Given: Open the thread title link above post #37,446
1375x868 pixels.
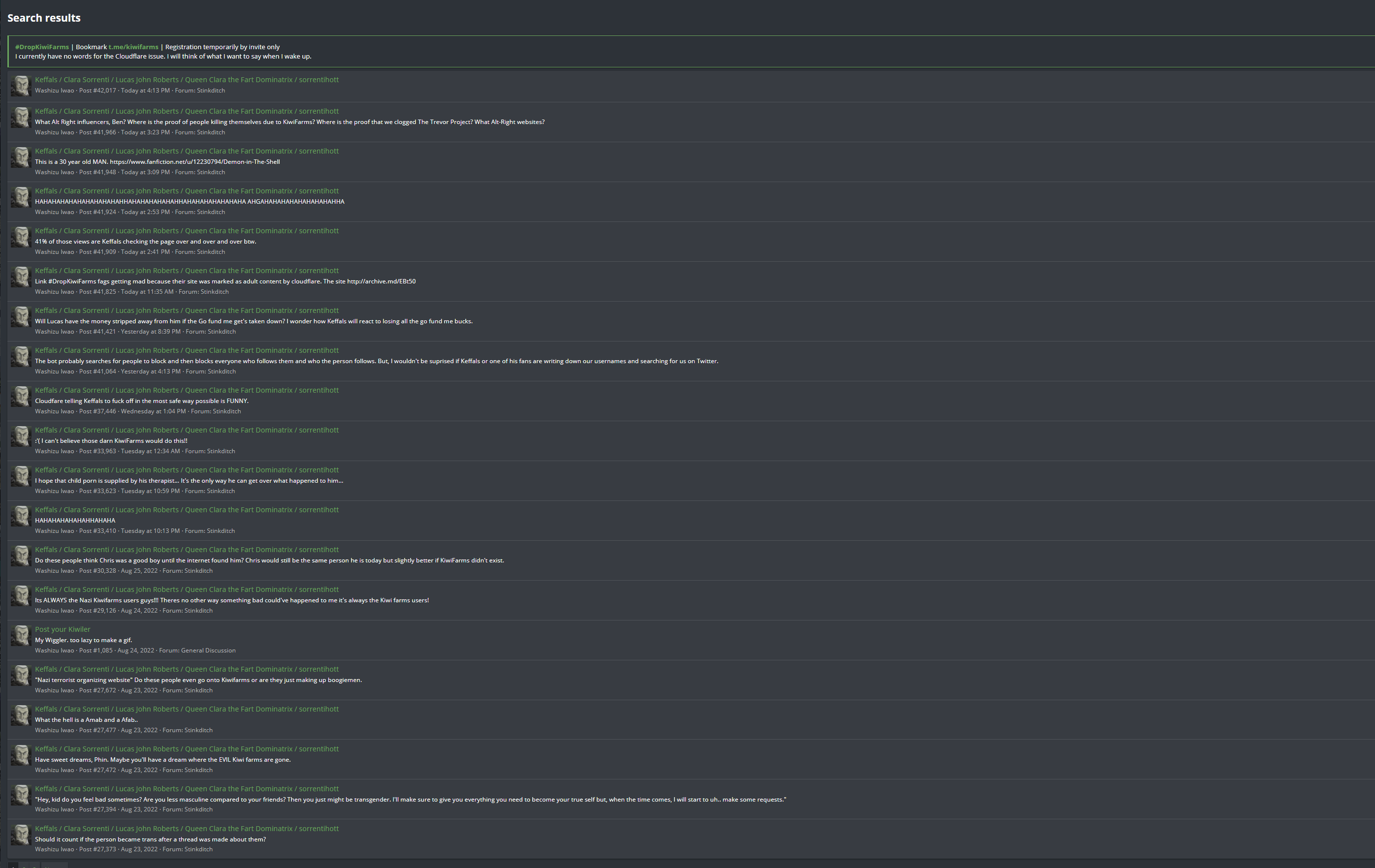Looking at the screenshot, I should coord(187,390).
